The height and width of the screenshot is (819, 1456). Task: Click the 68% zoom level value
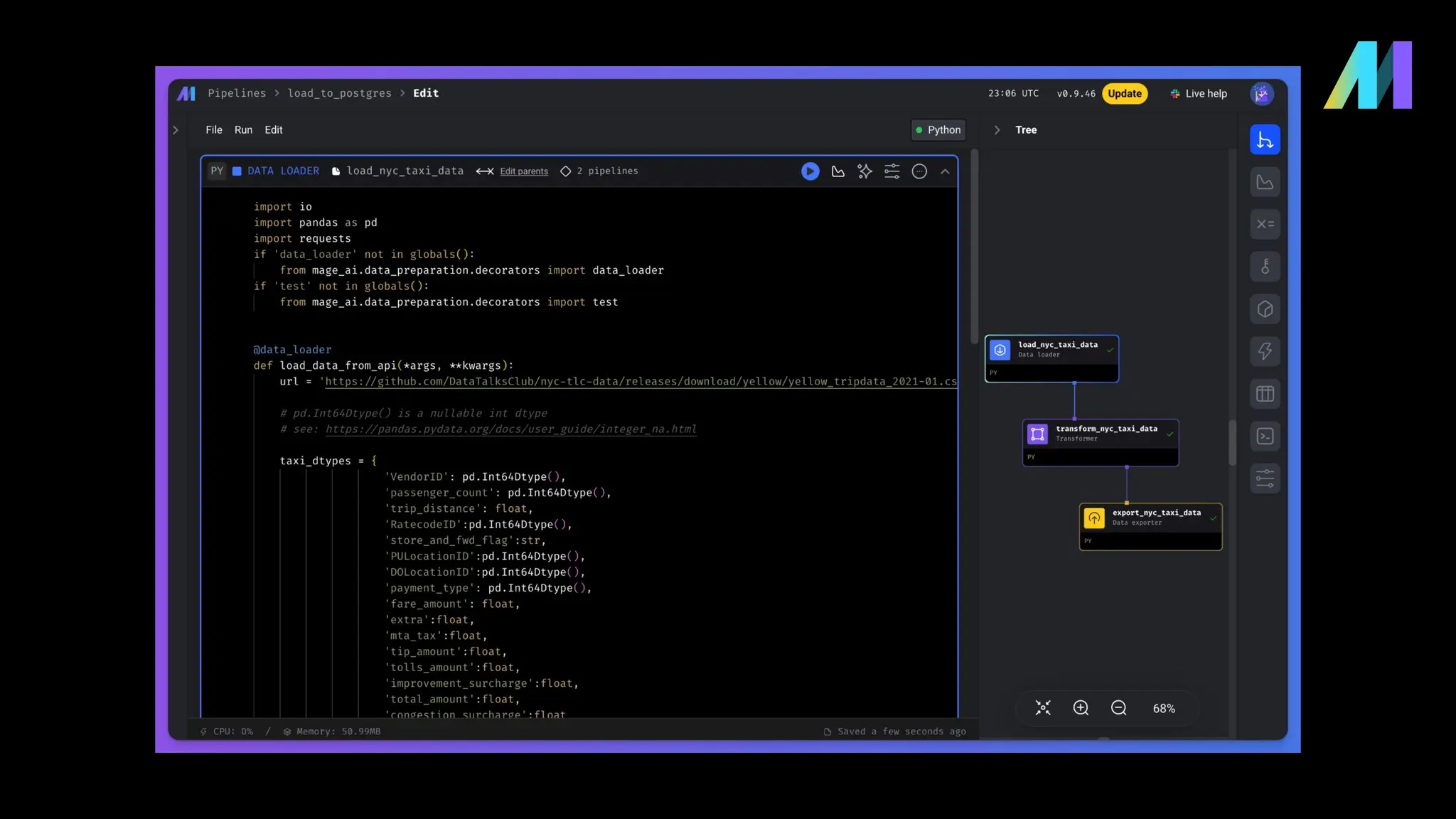click(x=1164, y=709)
